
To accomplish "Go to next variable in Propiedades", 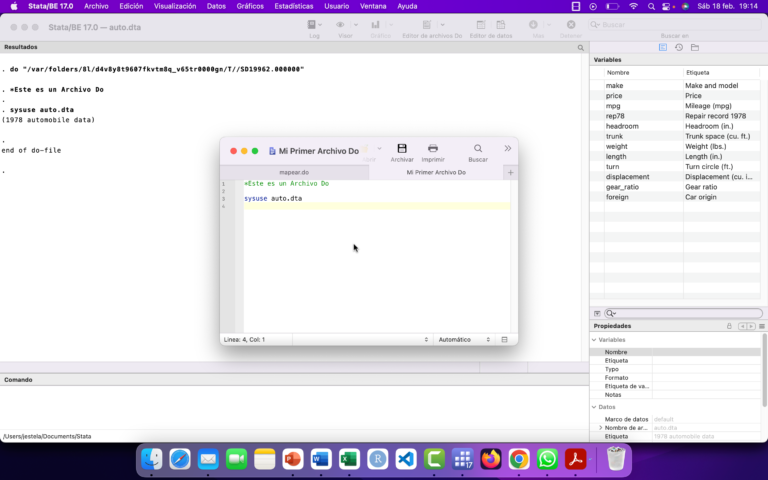I will click(x=751, y=326).
